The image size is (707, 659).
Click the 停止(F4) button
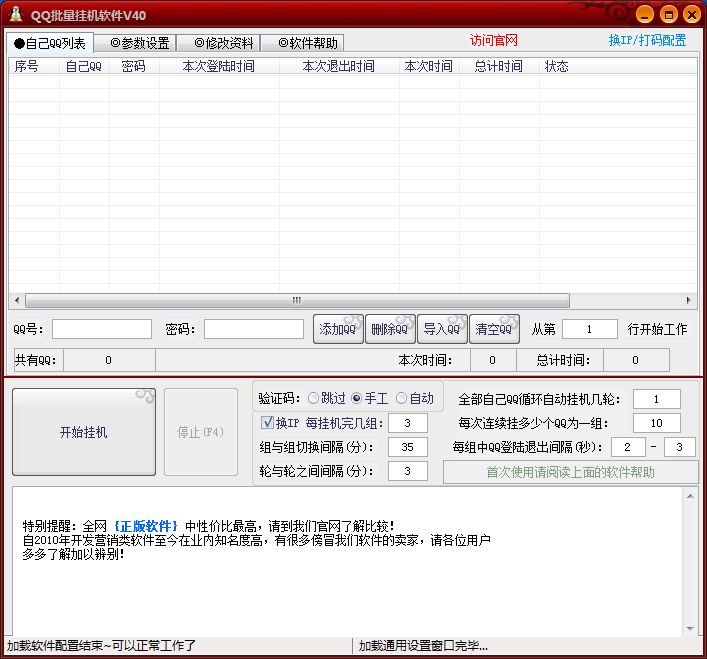click(x=201, y=432)
